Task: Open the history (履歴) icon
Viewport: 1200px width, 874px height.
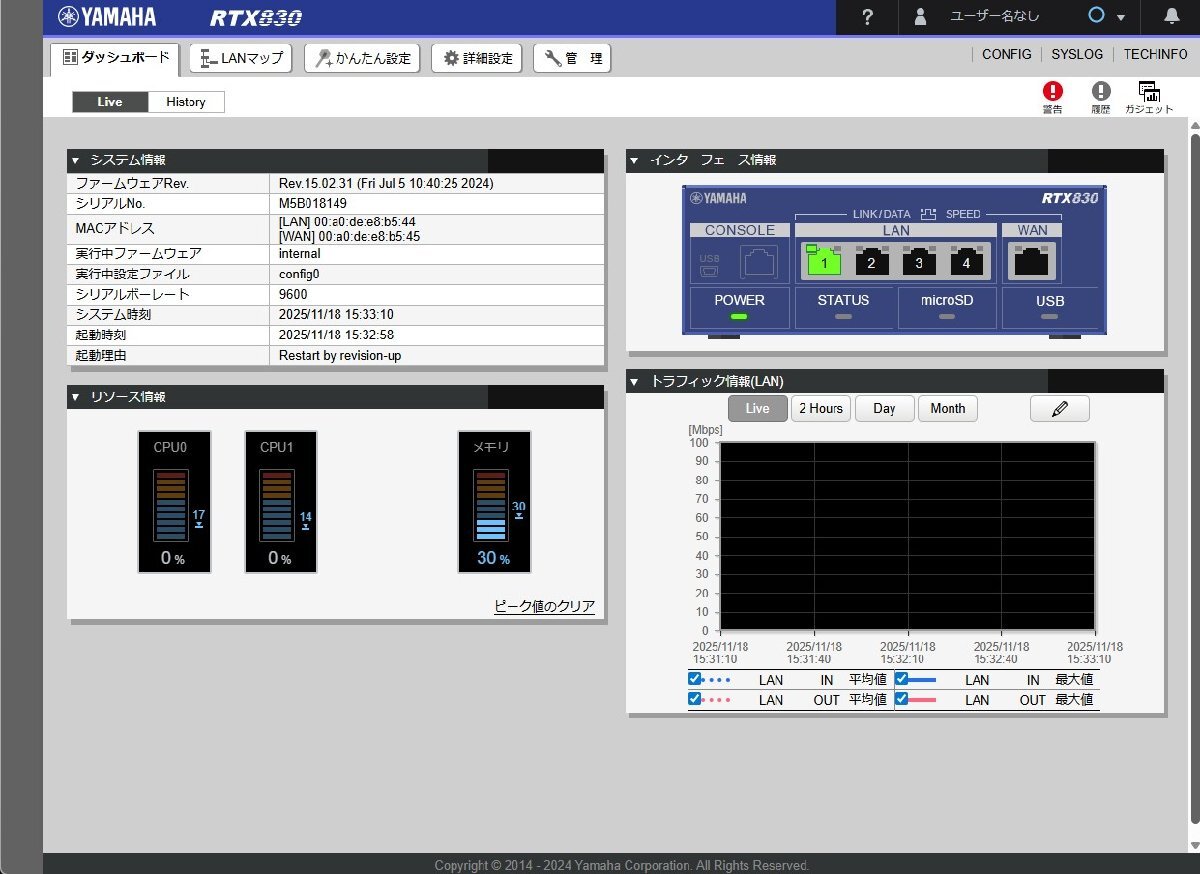Action: click(1100, 92)
